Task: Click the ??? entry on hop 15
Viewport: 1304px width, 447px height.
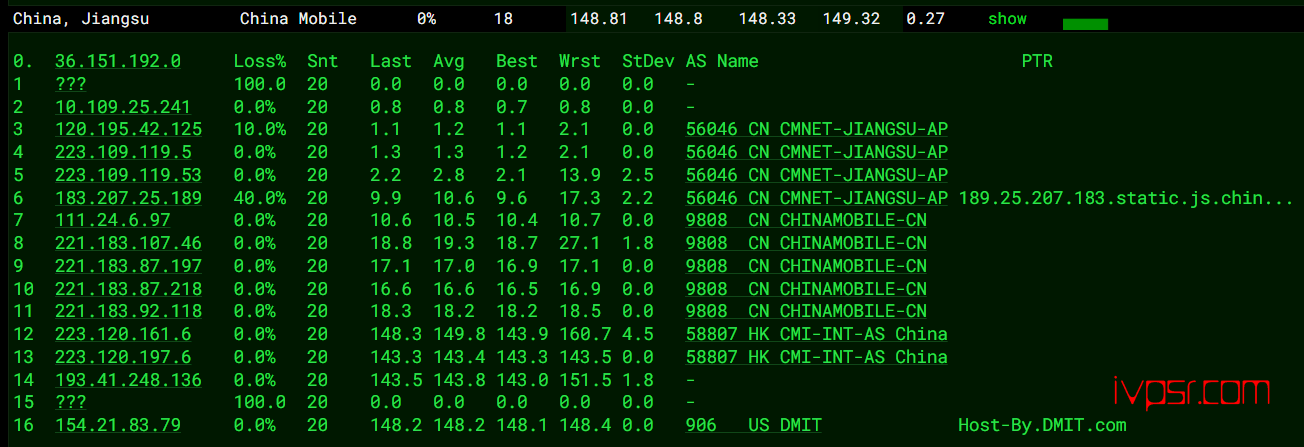Action: click(71, 403)
